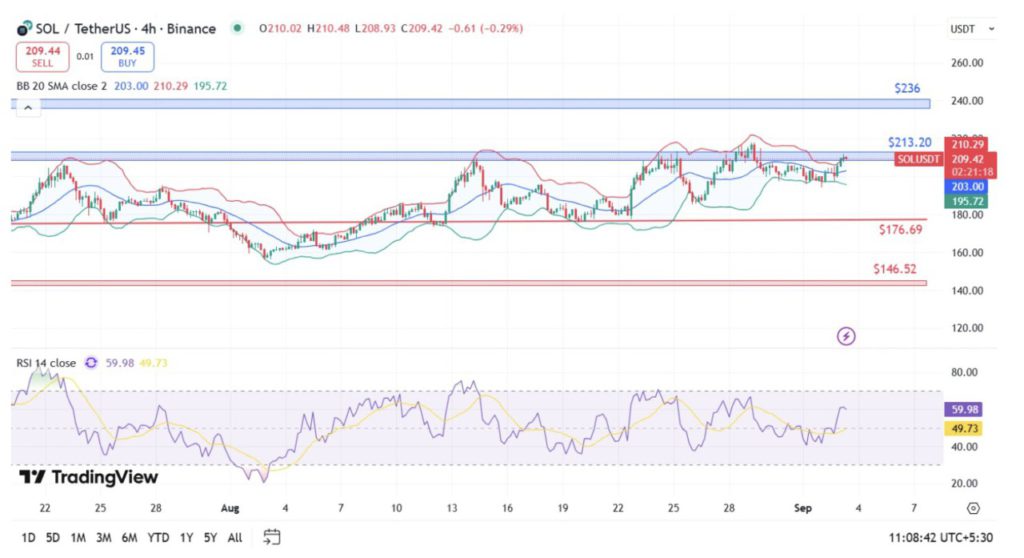The image size is (1024, 558).
Task: Select the 1D time range
Action: (28, 537)
